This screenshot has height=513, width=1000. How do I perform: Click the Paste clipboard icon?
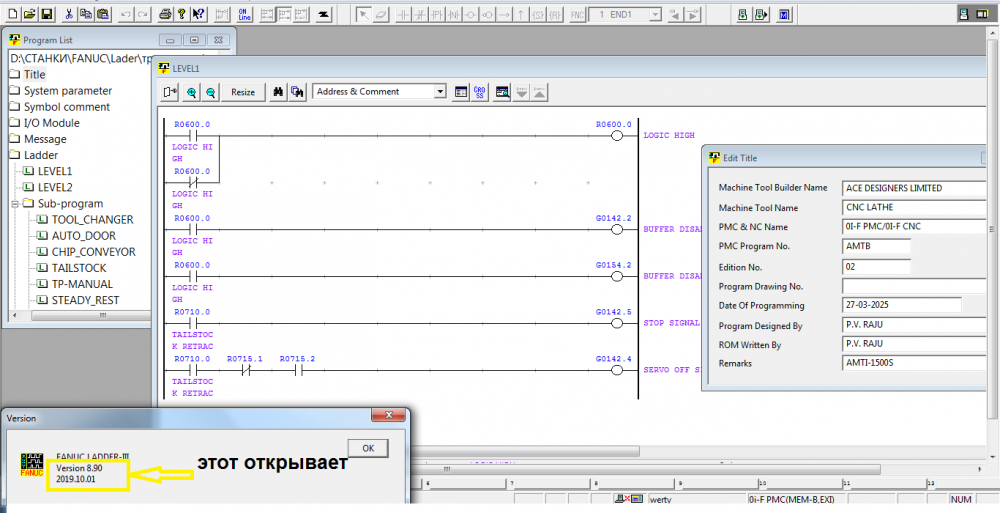tap(103, 13)
